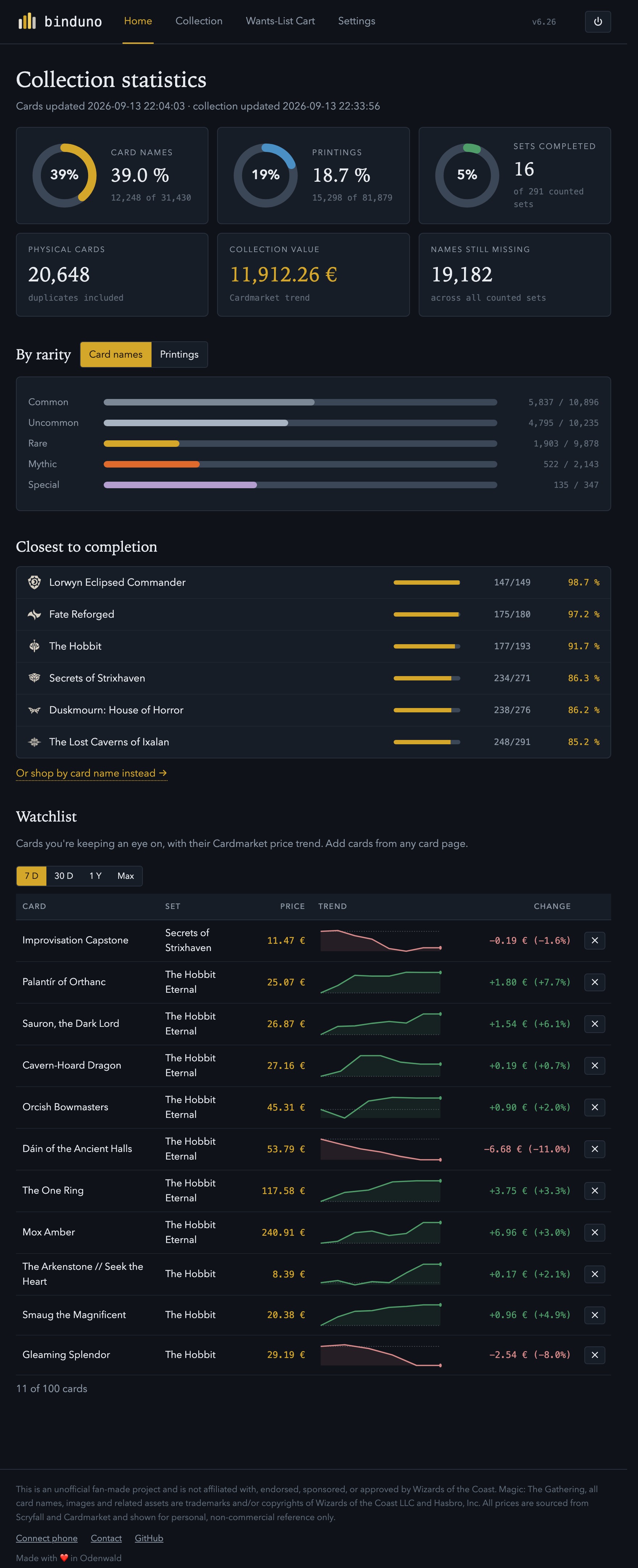This screenshot has height=1568, width=638.
Task: Select the 30 D price range
Action: click(x=64, y=876)
